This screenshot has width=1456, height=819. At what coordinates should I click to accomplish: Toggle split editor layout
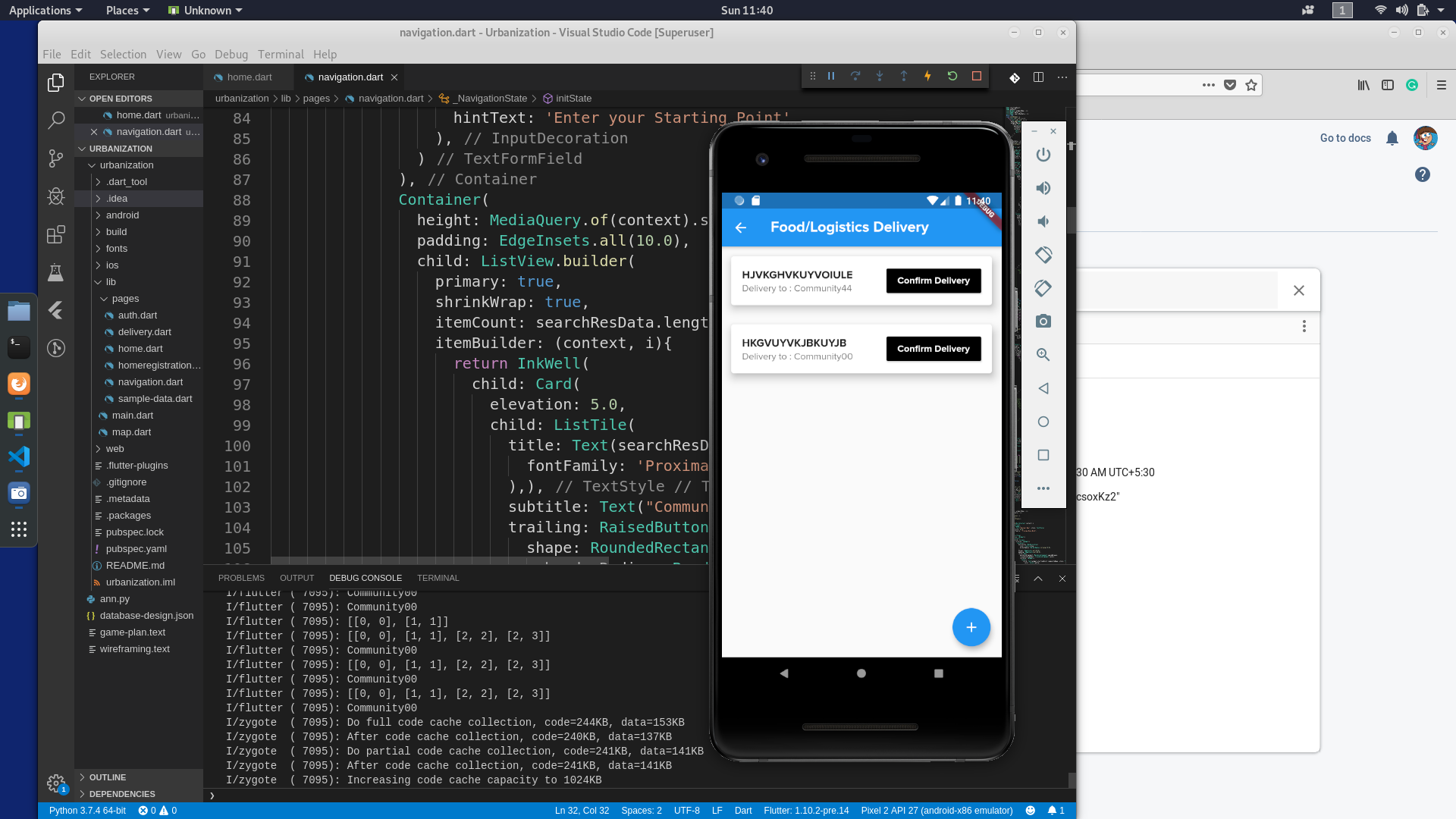click(1038, 77)
